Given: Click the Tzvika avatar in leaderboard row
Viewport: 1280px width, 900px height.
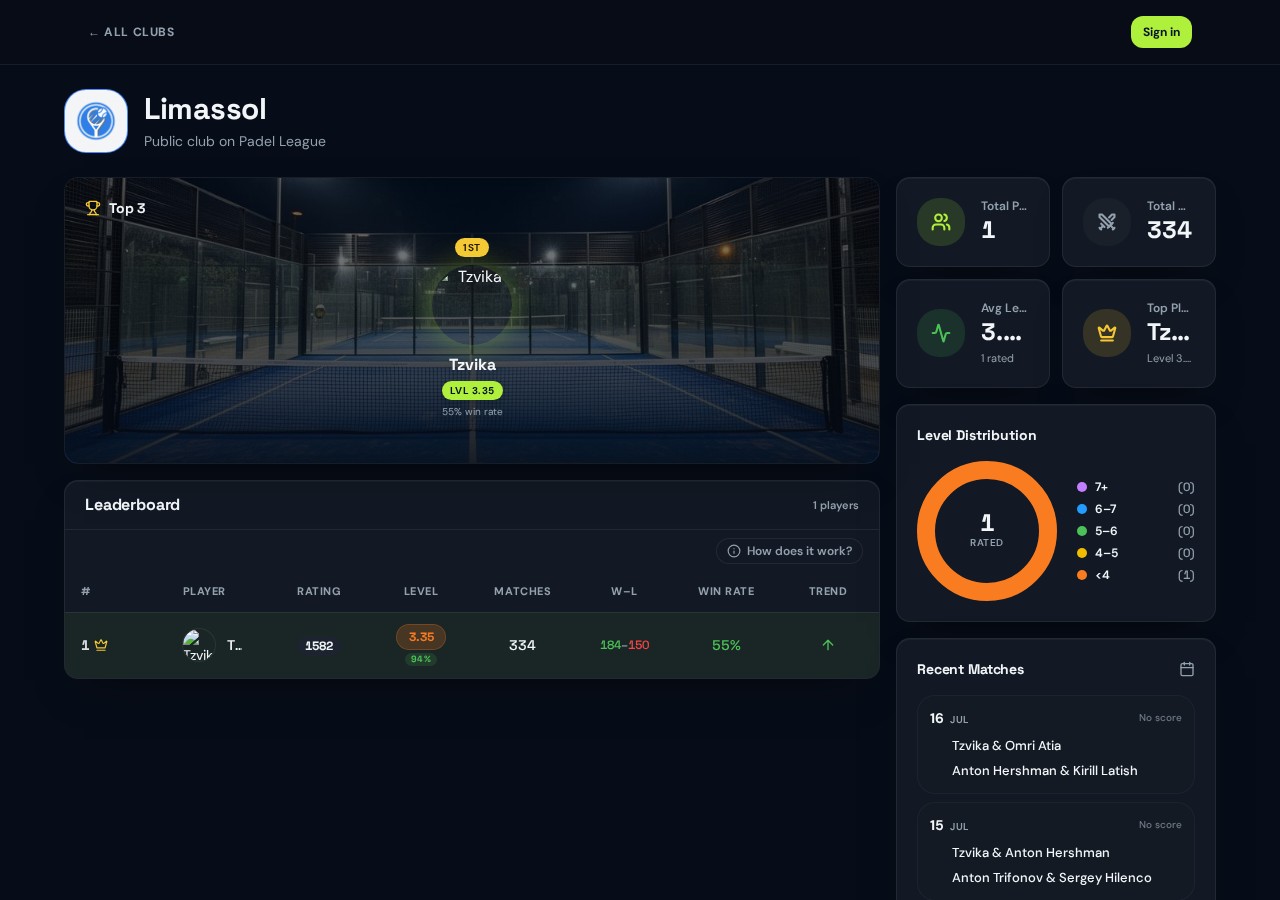Looking at the screenshot, I should [x=199, y=645].
